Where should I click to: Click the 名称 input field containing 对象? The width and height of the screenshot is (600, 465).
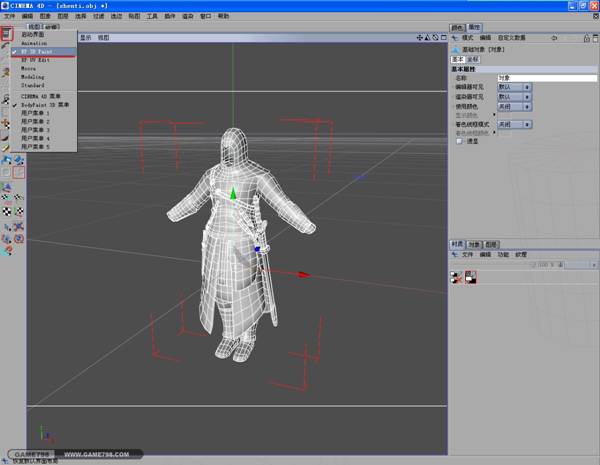547,78
